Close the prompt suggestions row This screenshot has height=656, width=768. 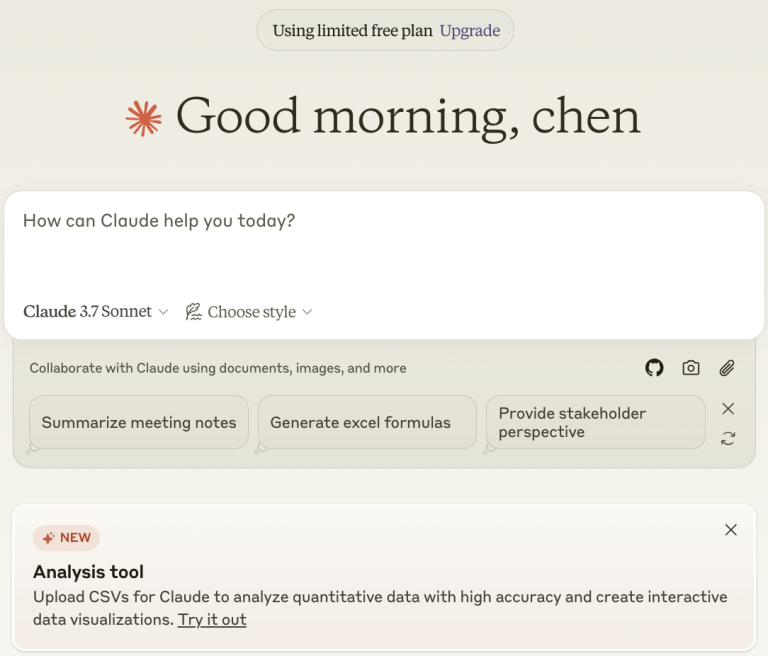(x=728, y=408)
